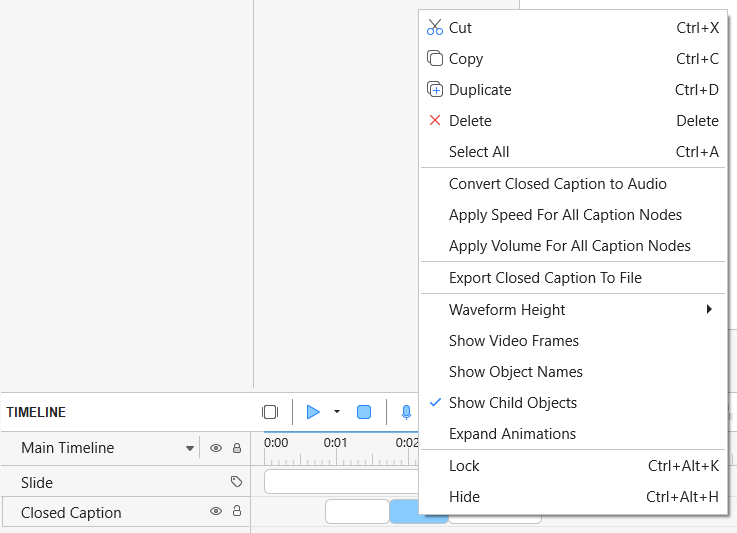Click the TIMELINE panel title
The width and height of the screenshot is (737, 533).
36,412
